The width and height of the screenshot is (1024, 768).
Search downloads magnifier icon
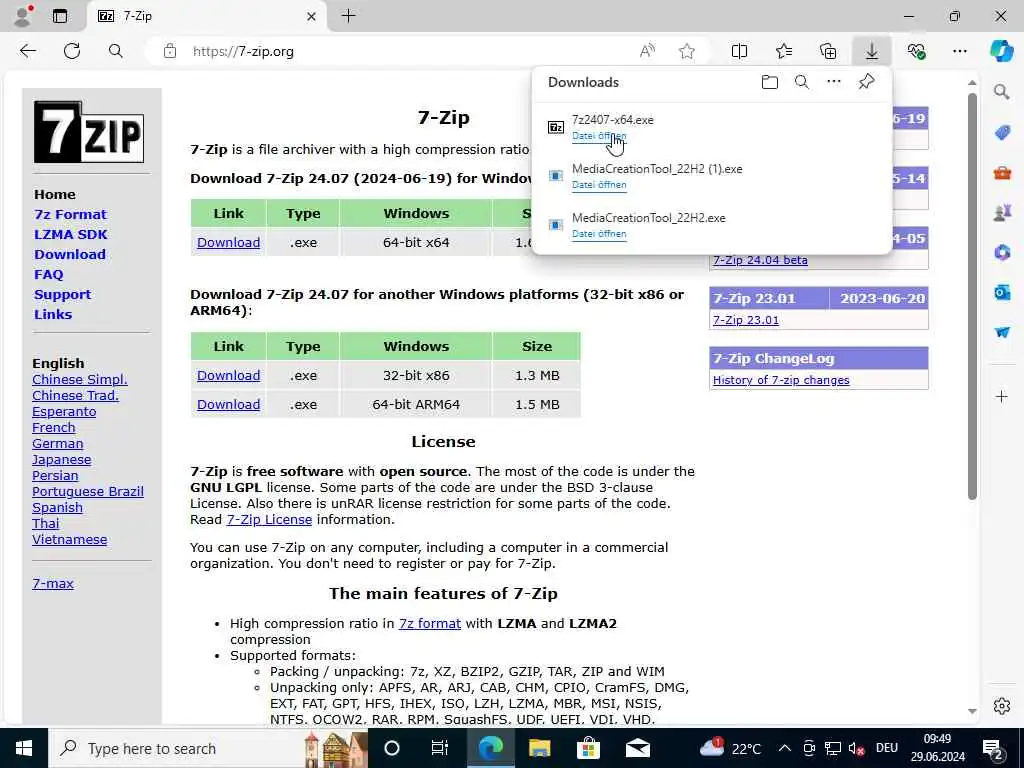[x=802, y=82]
